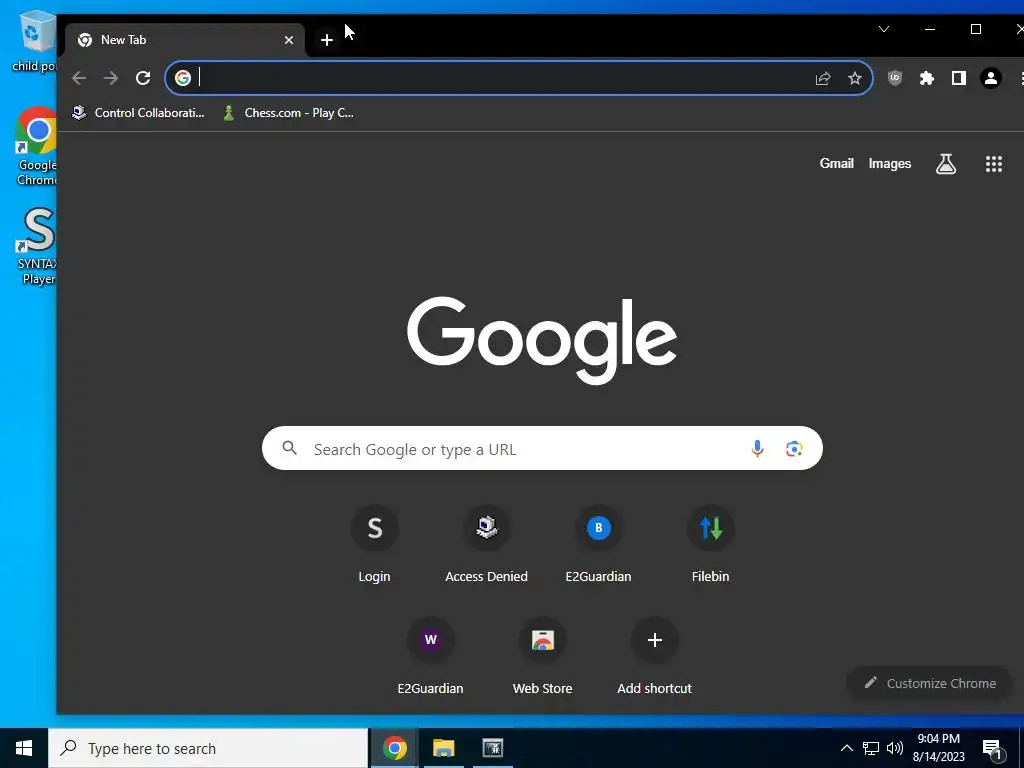Open the Access Denied shortcut
Image resolution: width=1024 pixels, height=768 pixels.
(x=487, y=545)
